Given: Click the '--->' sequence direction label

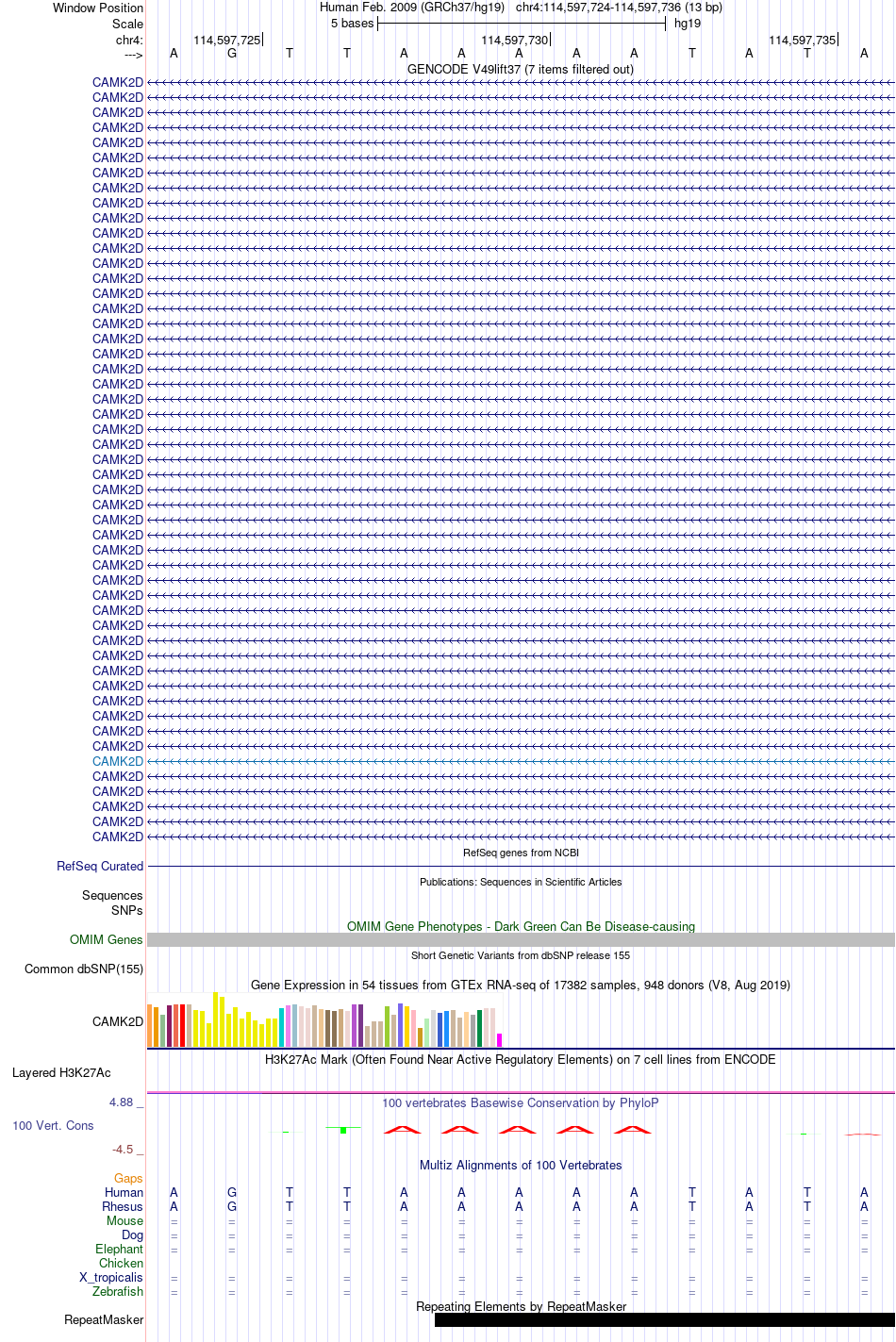Looking at the screenshot, I should tap(133, 55).
